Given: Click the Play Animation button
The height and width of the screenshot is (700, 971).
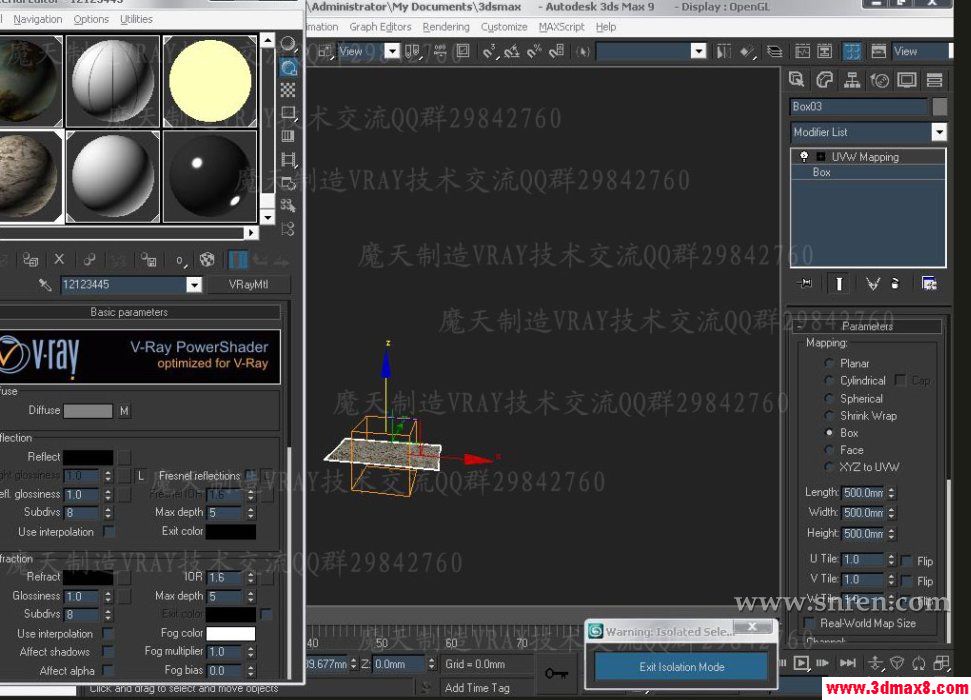Looking at the screenshot, I should (802, 662).
